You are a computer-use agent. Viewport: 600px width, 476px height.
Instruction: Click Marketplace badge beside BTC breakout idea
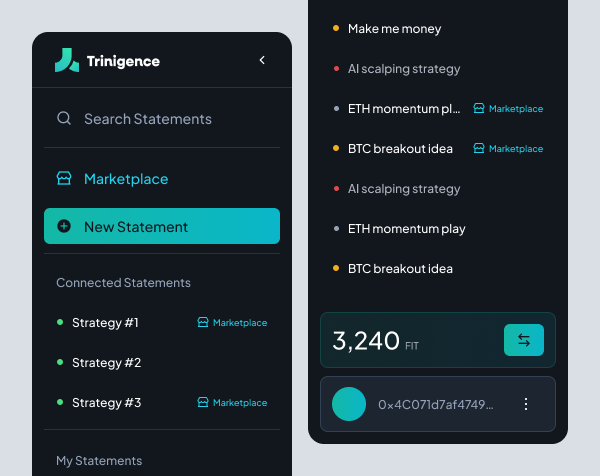(508, 149)
